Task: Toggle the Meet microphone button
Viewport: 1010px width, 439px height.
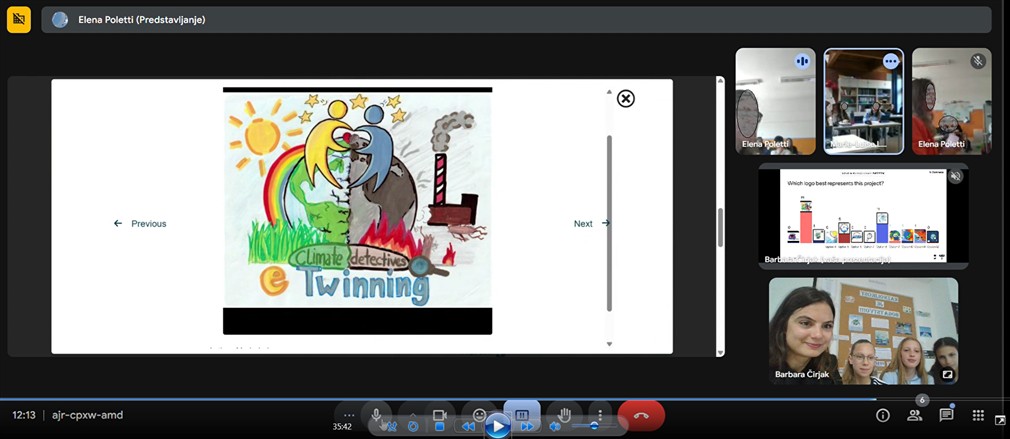Action: [376, 415]
